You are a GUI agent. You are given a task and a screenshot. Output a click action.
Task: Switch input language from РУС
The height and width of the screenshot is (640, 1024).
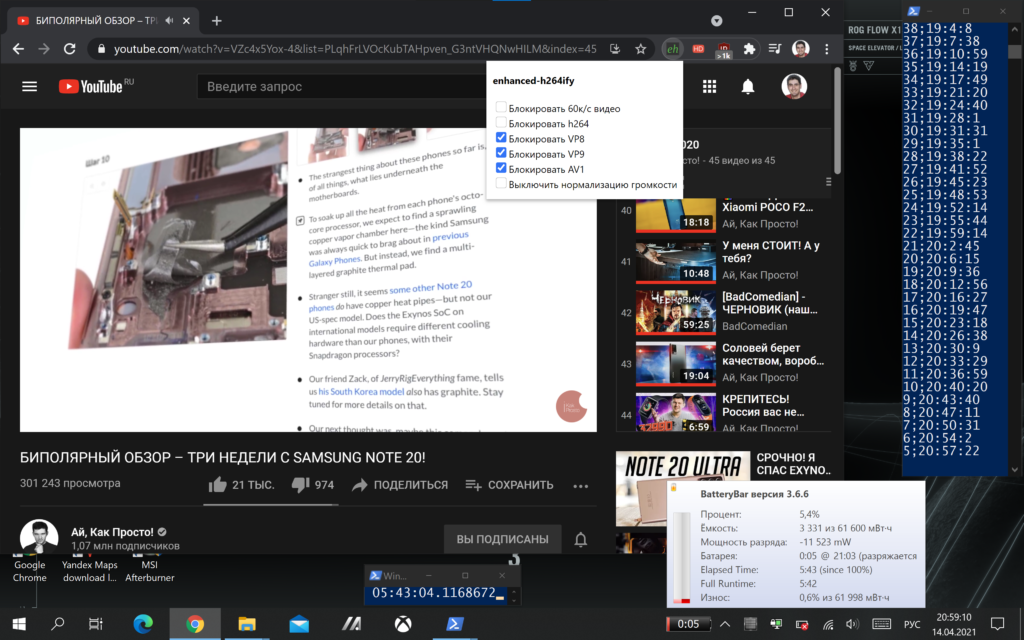coord(912,624)
